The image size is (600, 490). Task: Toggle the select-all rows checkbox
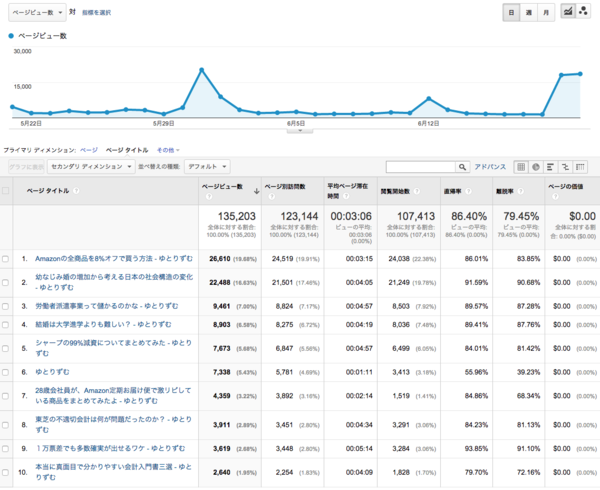6,190
